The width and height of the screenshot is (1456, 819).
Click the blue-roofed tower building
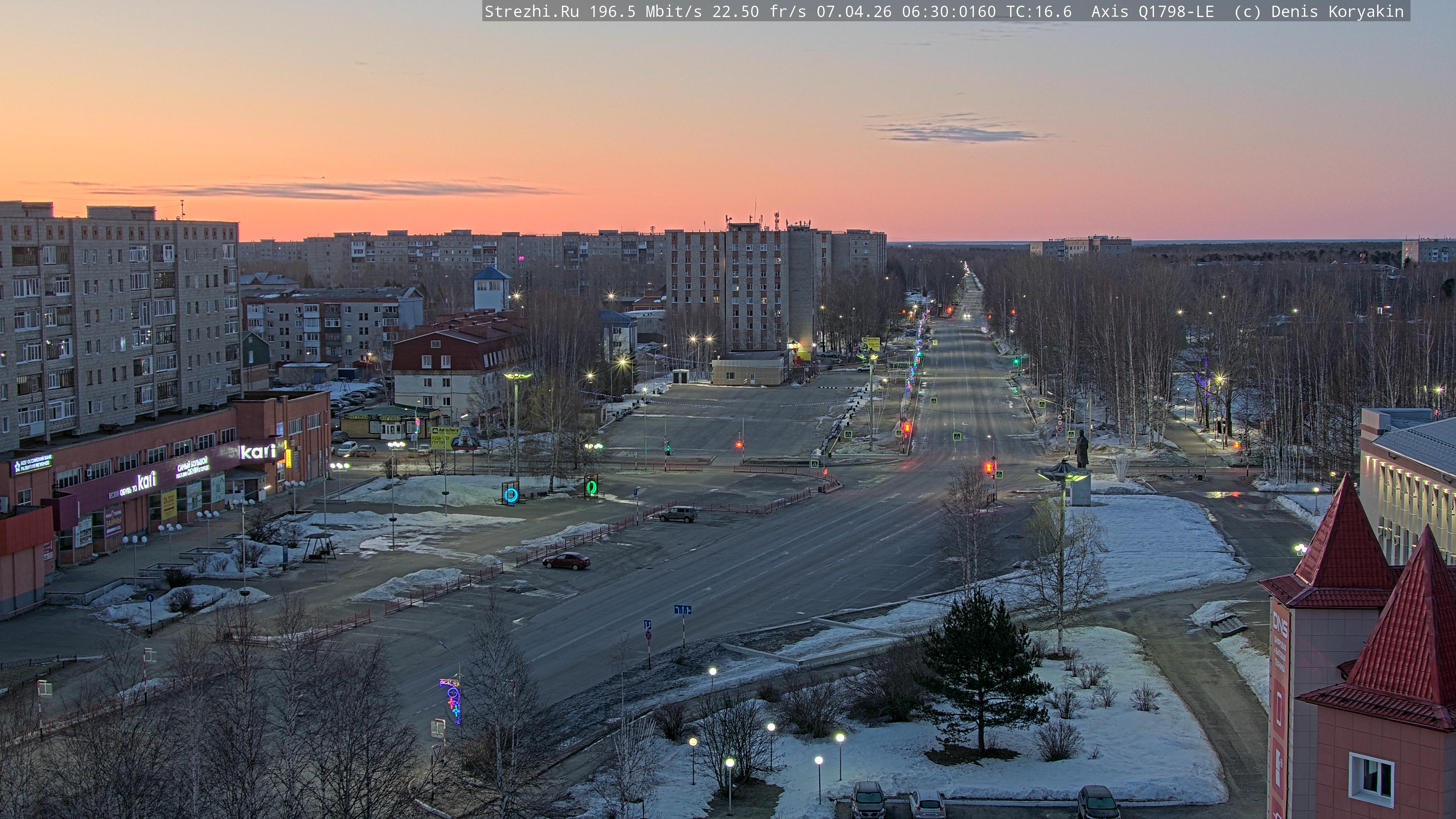click(491, 288)
